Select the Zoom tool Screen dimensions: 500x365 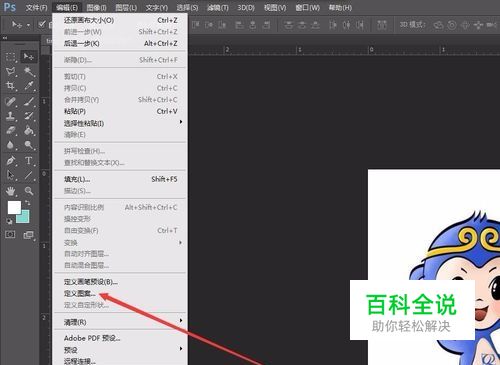click(x=29, y=191)
